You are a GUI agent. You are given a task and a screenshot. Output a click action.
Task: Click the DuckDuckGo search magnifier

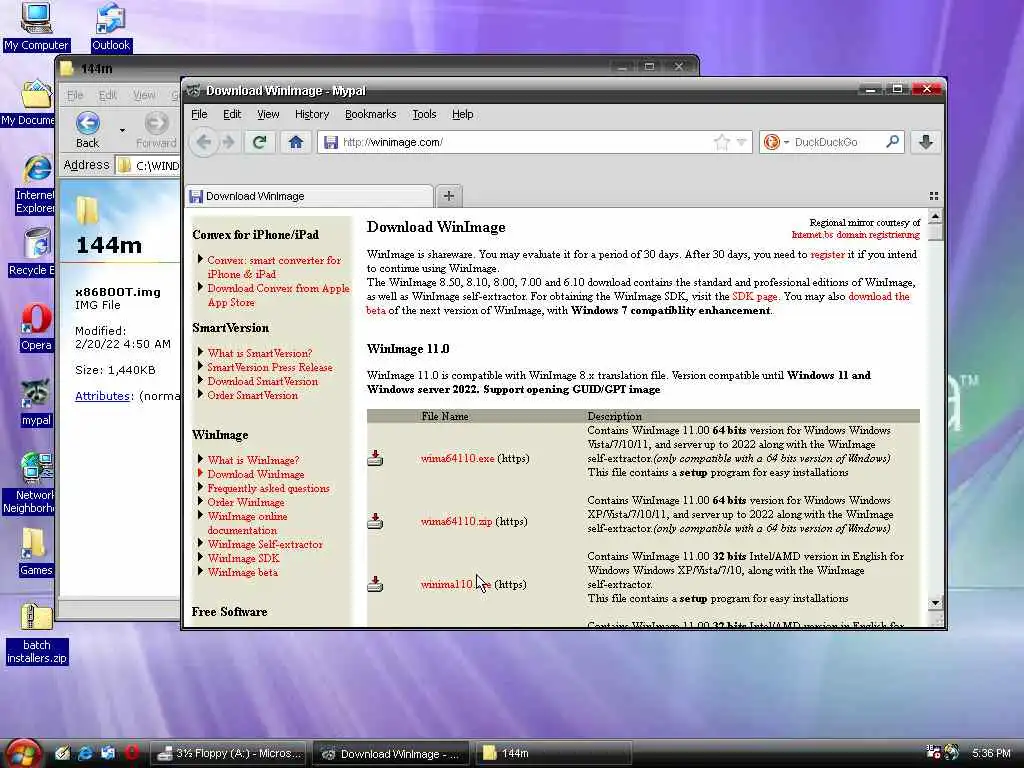(892, 142)
